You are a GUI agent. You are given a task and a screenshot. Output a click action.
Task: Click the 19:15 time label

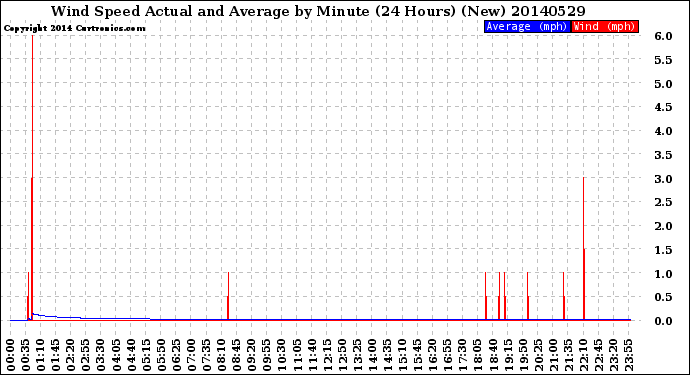pos(508,355)
